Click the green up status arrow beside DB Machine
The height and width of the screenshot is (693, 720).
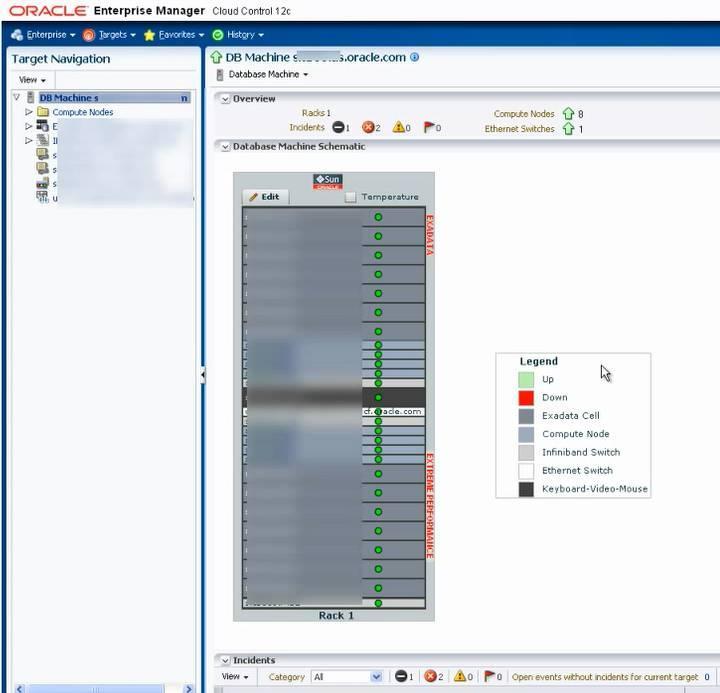216,57
